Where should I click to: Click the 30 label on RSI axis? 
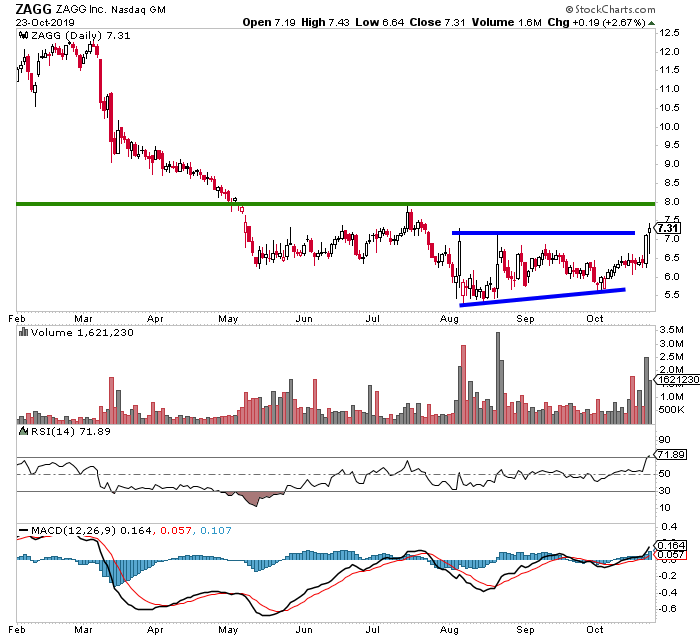665,491
